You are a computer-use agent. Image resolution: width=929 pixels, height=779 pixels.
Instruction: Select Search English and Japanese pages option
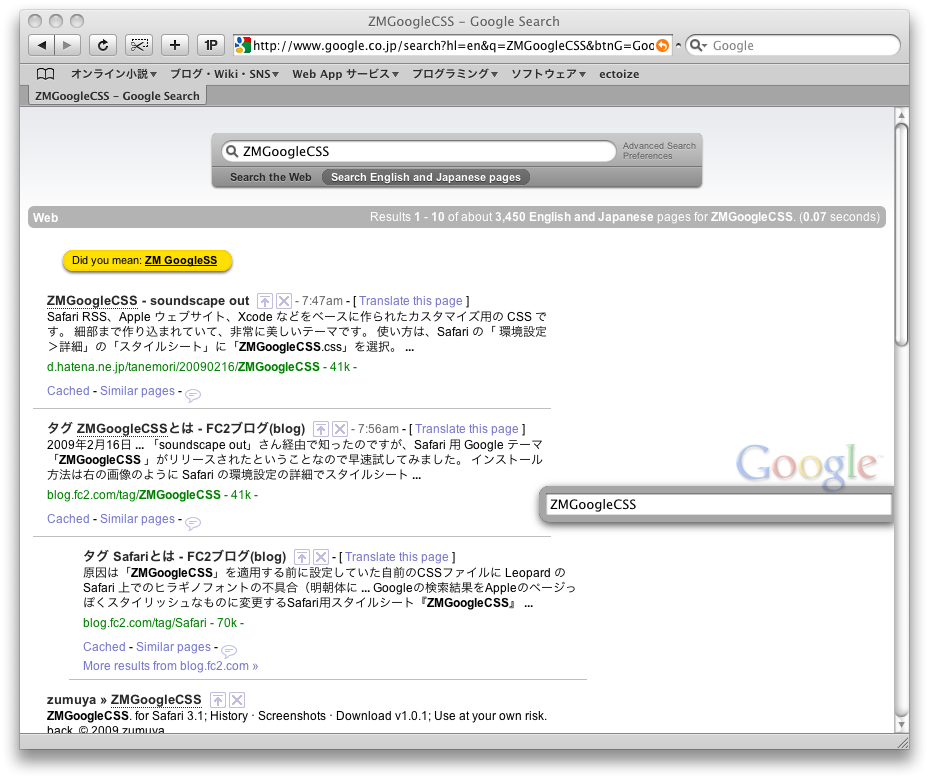point(425,177)
